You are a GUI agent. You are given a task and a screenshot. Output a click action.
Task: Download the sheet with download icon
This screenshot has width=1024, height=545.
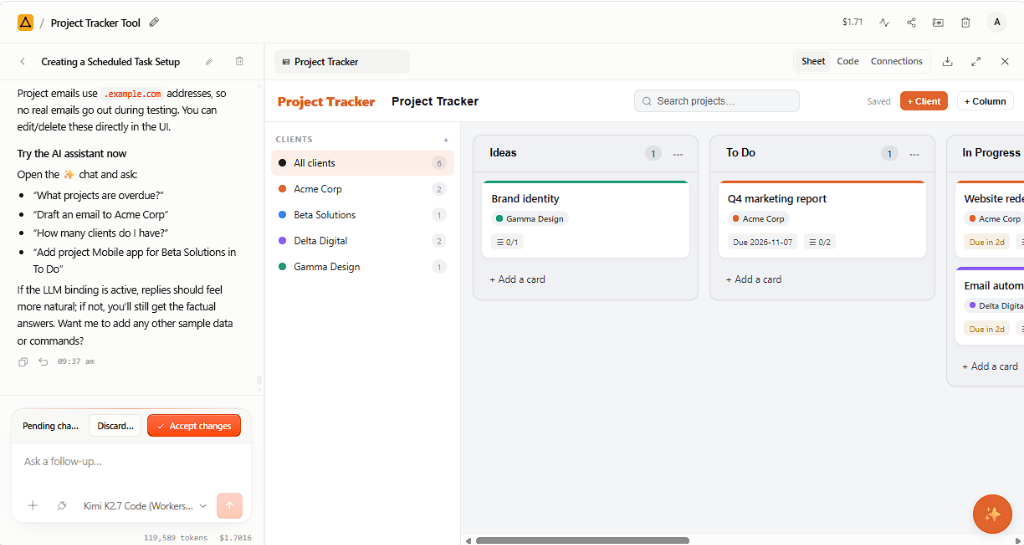(x=948, y=61)
